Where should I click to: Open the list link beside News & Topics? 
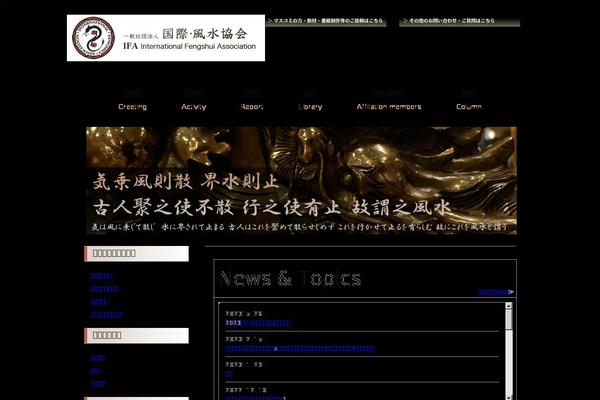click(x=496, y=292)
